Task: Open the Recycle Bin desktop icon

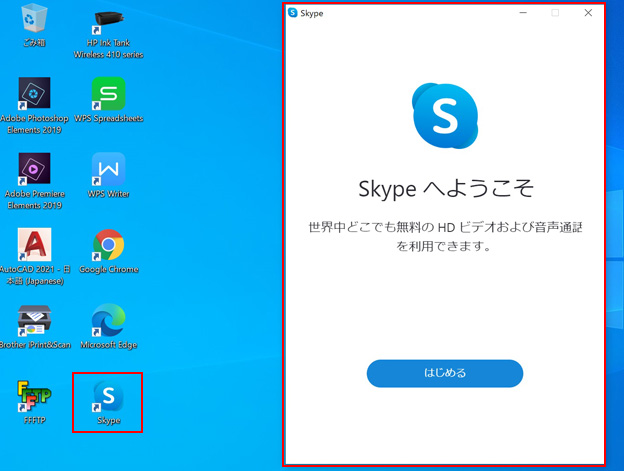Action: tap(34, 20)
